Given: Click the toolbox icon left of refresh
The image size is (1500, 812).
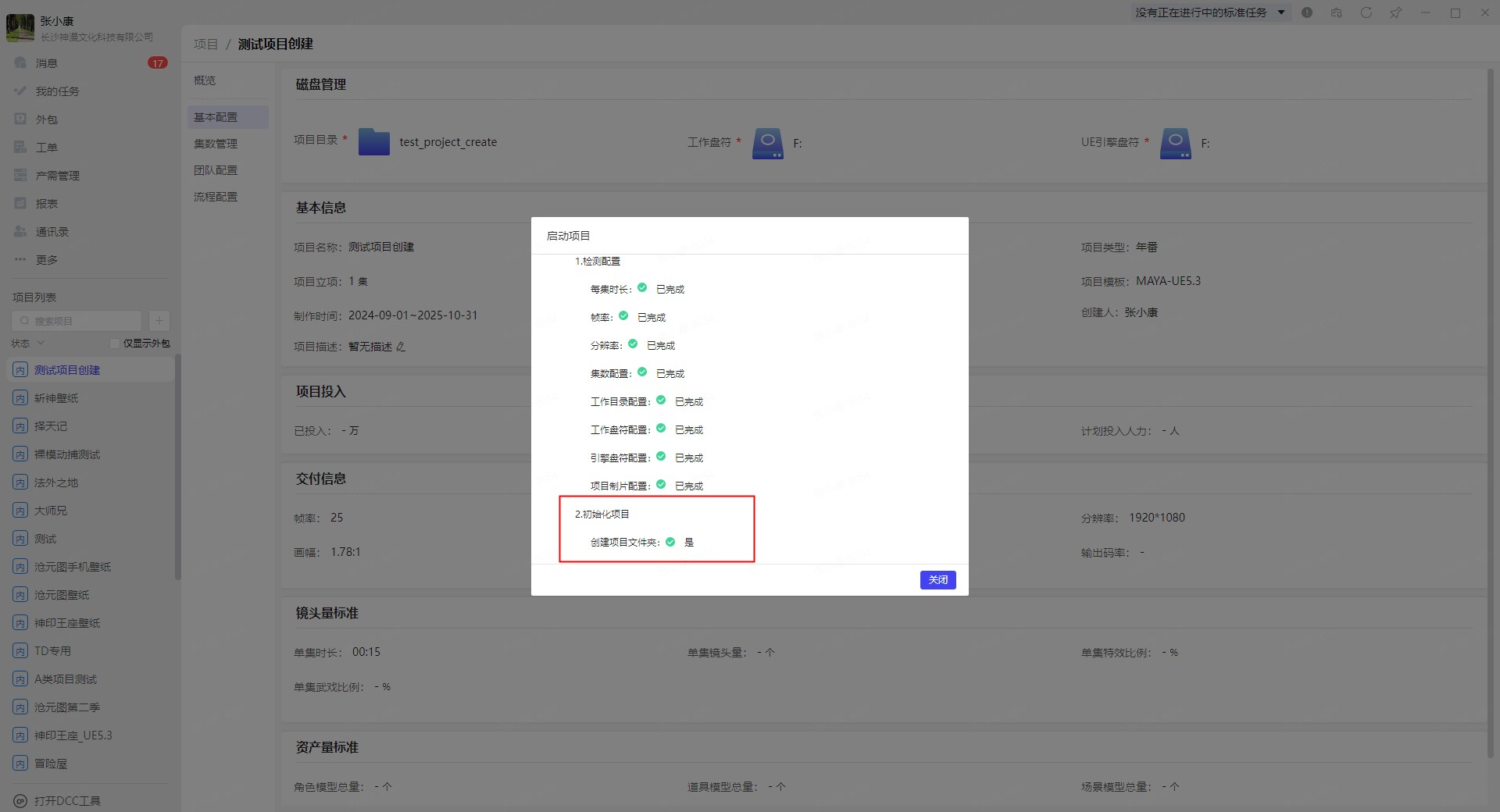Looking at the screenshot, I should (x=1337, y=12).
